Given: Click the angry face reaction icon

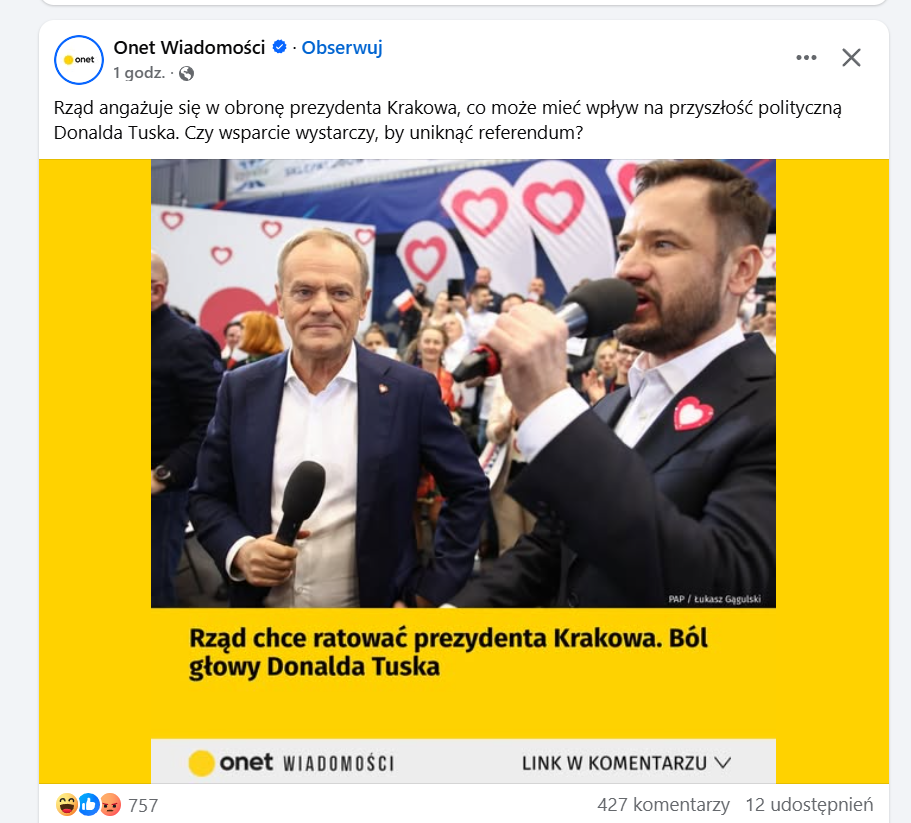Looking at the screenshot, I should (110, 804).
